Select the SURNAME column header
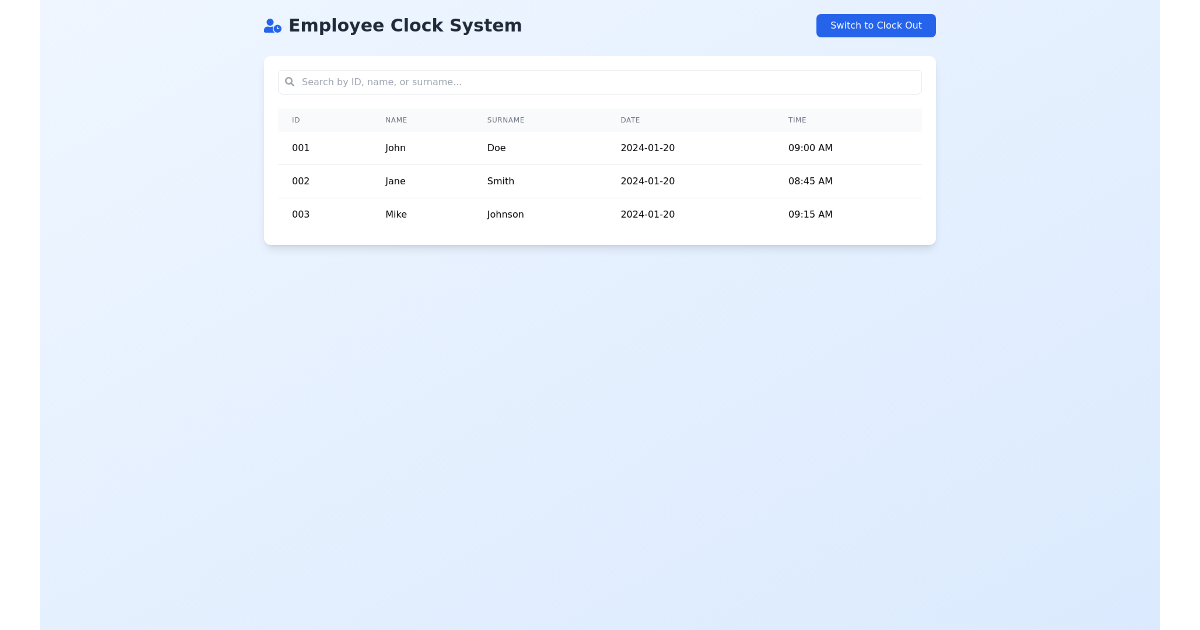The image size is (1200, 630). click(x=506, y=120)
